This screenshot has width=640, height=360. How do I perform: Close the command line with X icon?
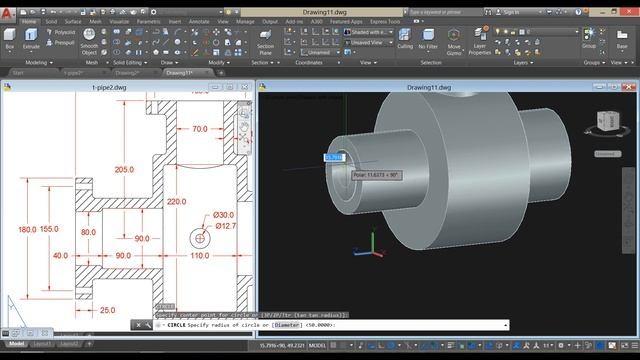(138, 325)
